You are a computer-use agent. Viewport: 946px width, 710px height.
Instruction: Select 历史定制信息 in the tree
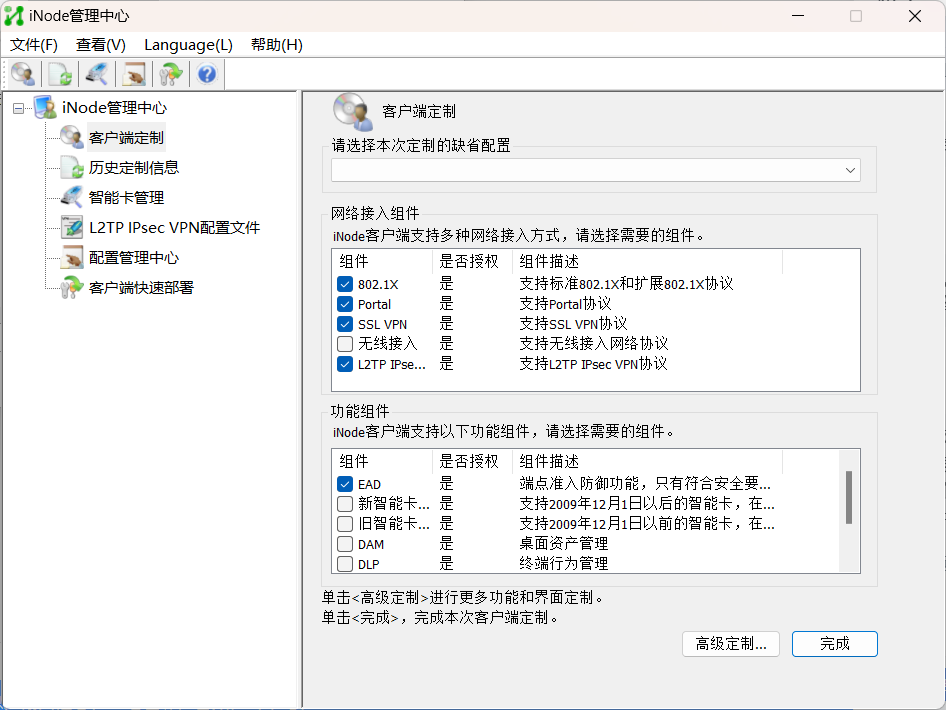coord(134,167)
